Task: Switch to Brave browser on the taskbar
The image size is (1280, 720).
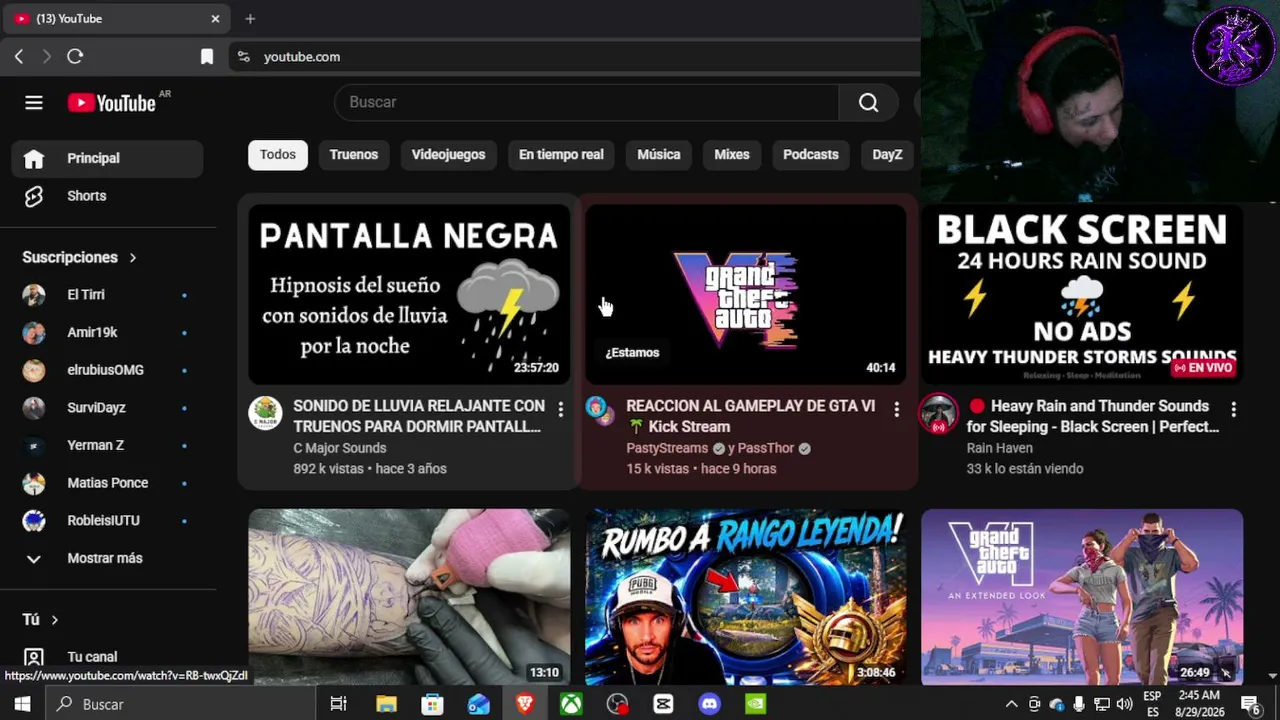Action: click(x=525, y=704)
